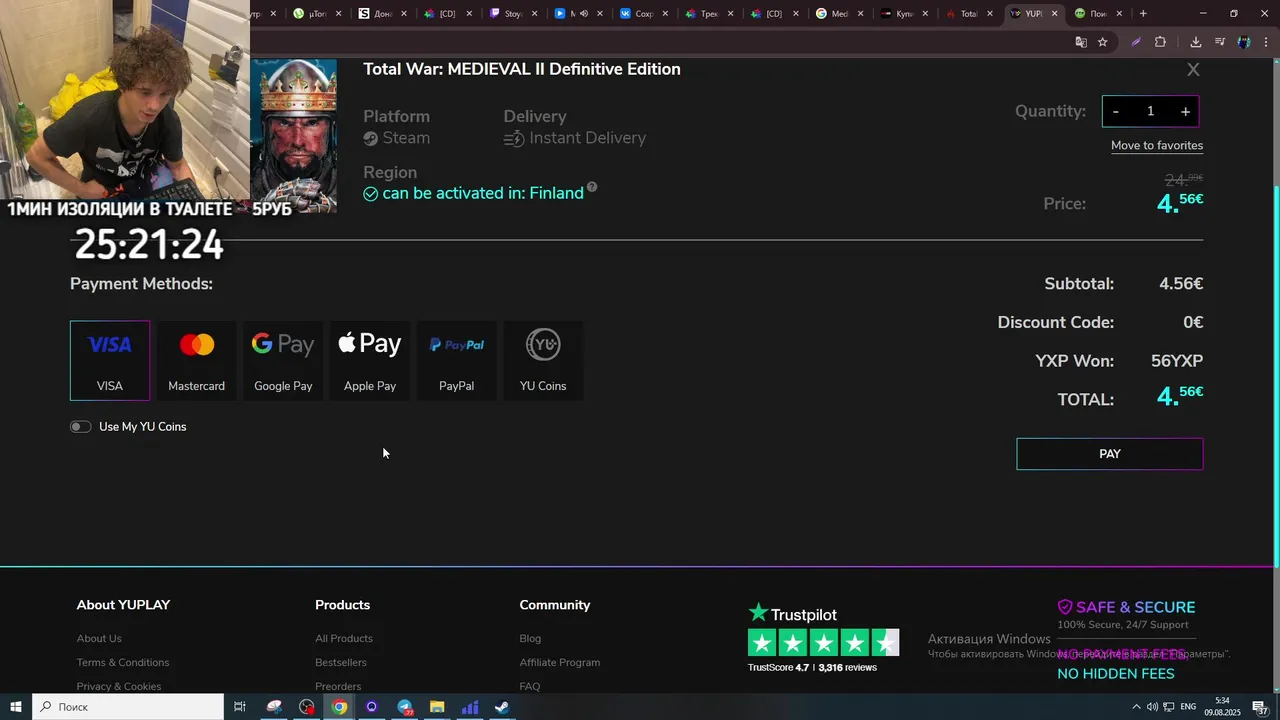Click purple feather extension icon

tap(1136, 42)
